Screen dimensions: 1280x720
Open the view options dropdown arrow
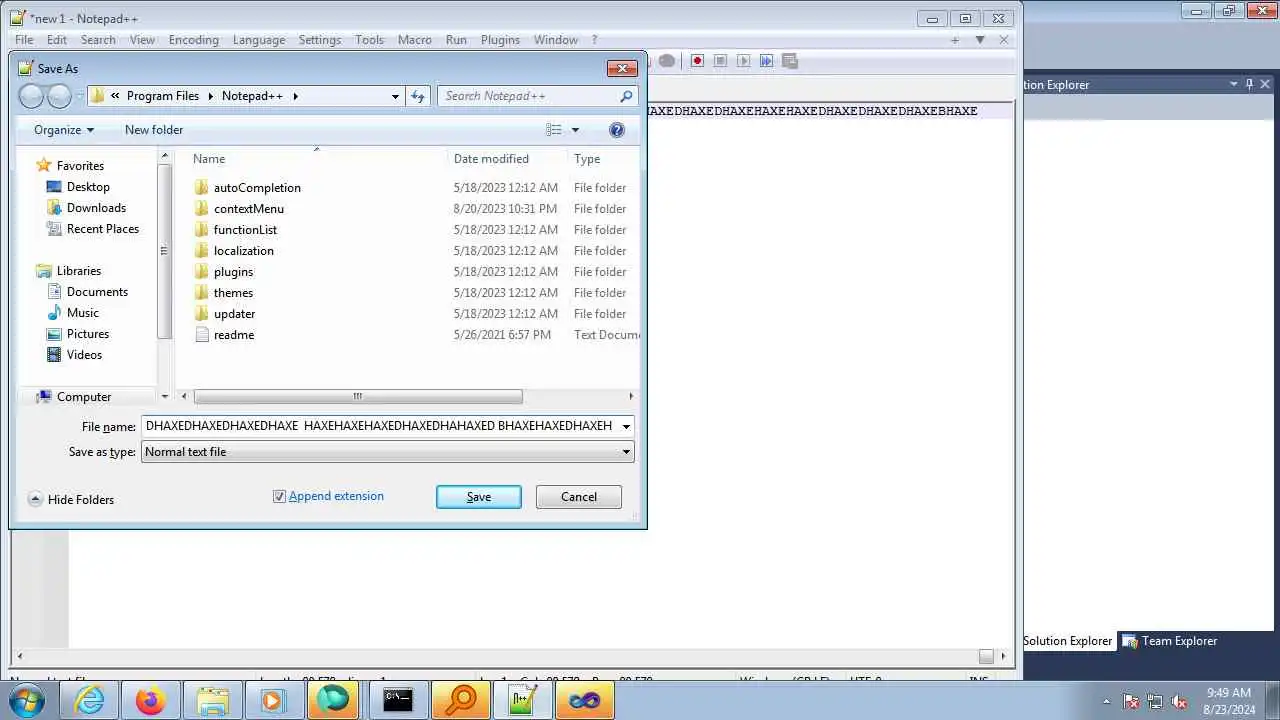pyautogui.click(x=575, y=130)
